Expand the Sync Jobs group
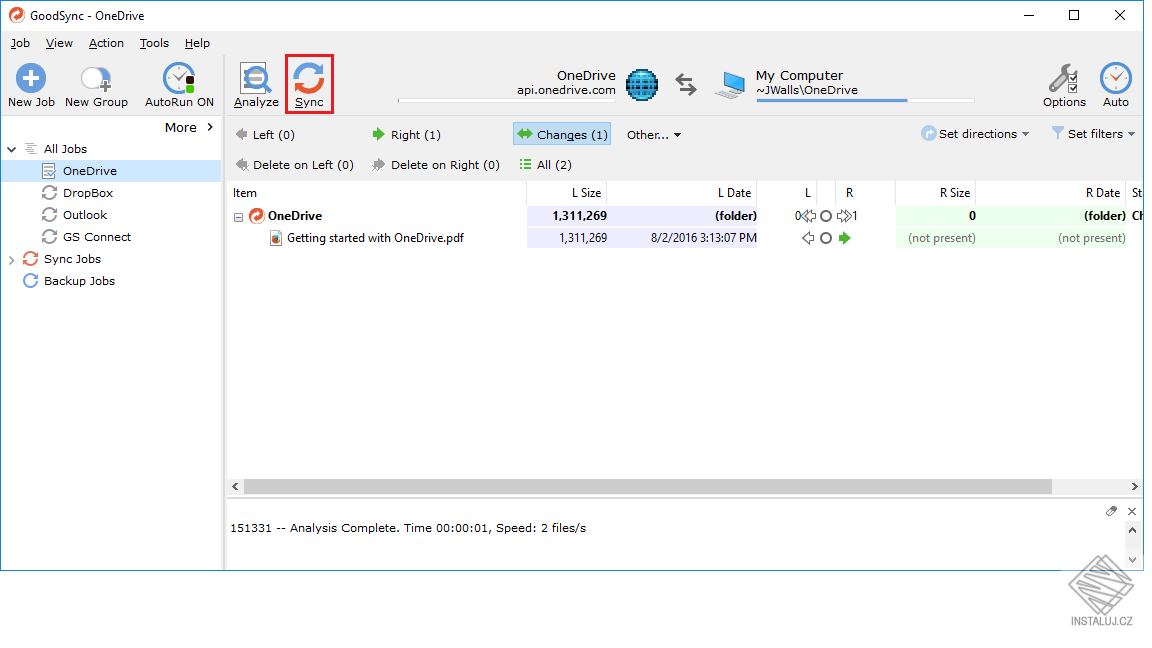The width and height of the screenshot is (1152, 648). [x=12, y=259]
